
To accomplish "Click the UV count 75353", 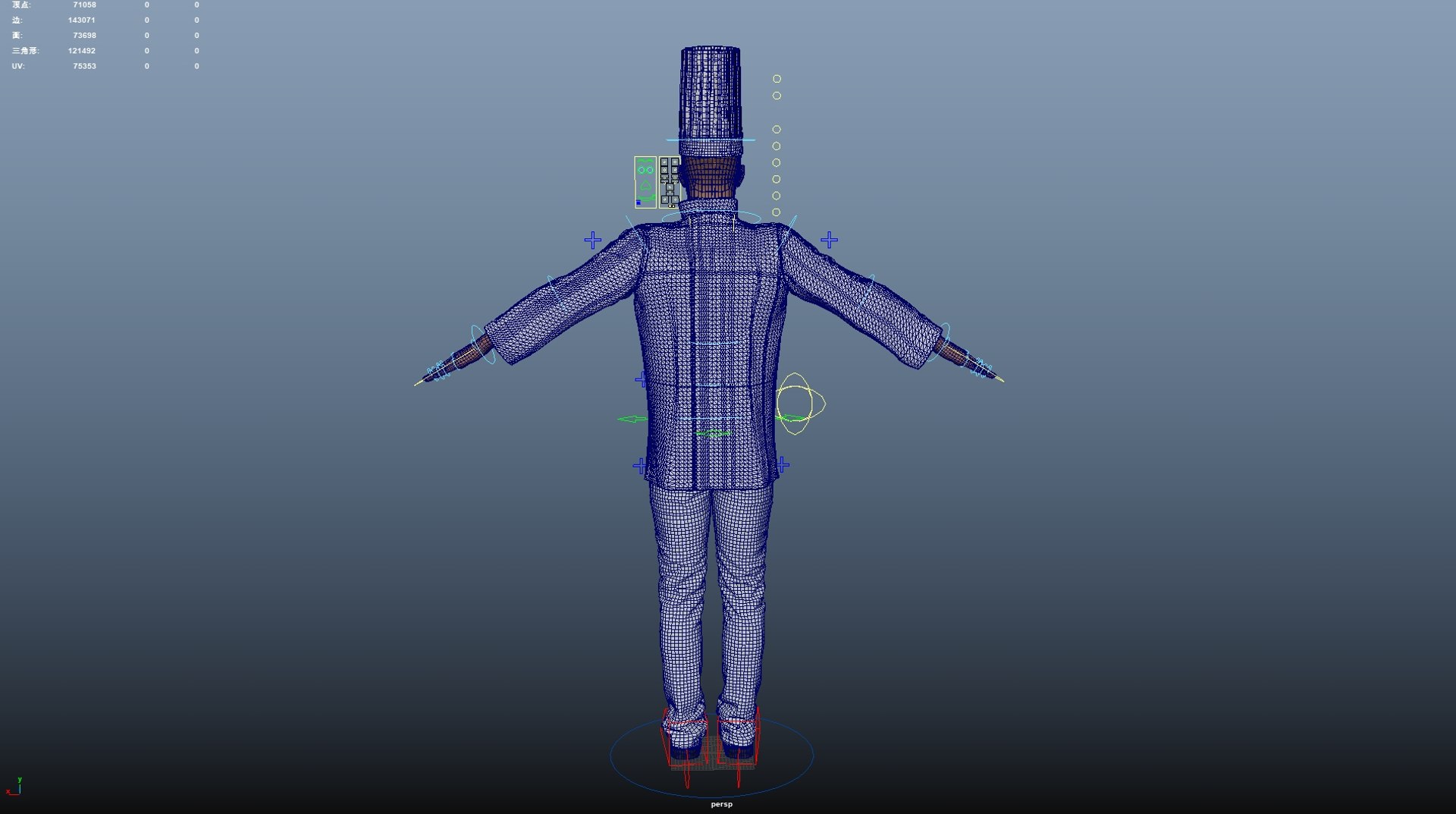I will click(84, 66).
